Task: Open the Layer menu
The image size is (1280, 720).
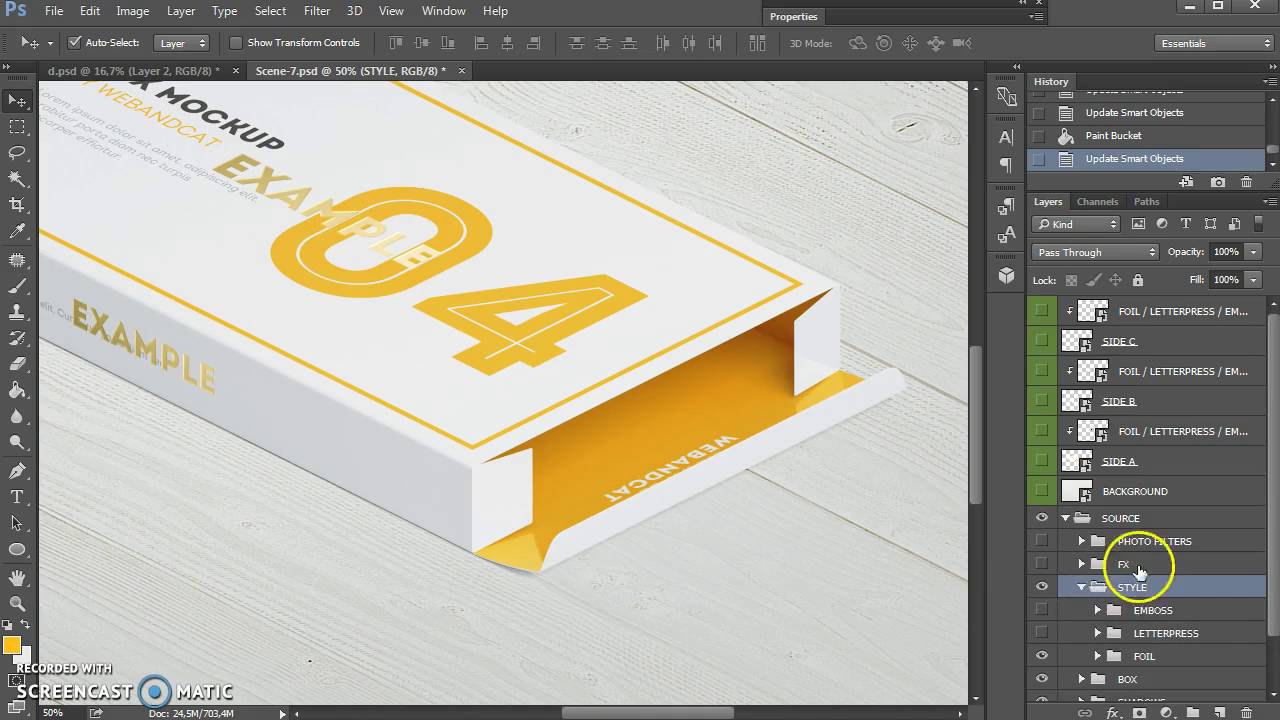Action: pyautogui.click(x=181, y=11)
